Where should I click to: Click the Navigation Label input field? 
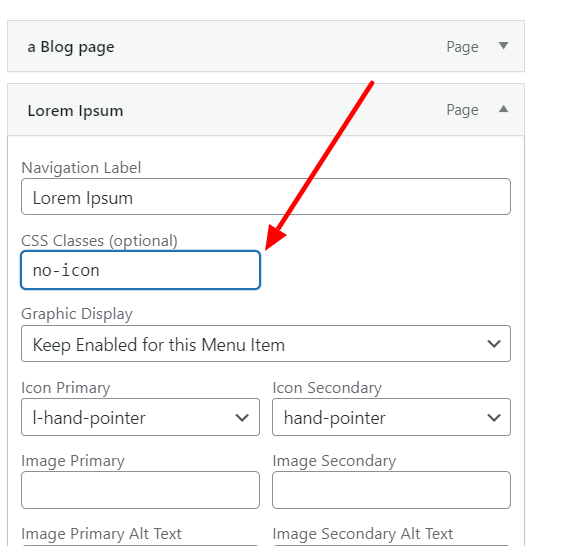pos(266,197)
